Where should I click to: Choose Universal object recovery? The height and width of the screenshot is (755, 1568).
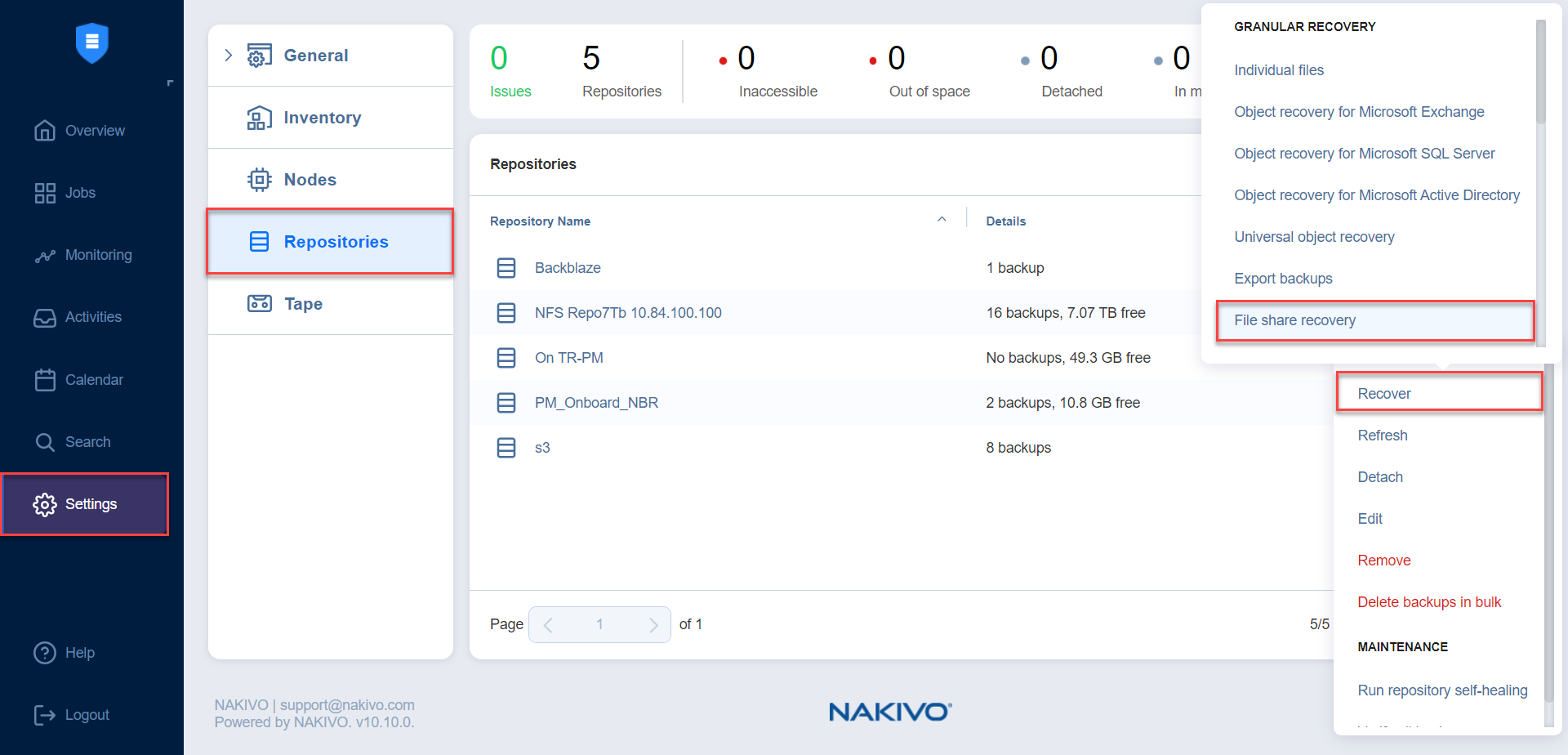tap(1314, 237)
